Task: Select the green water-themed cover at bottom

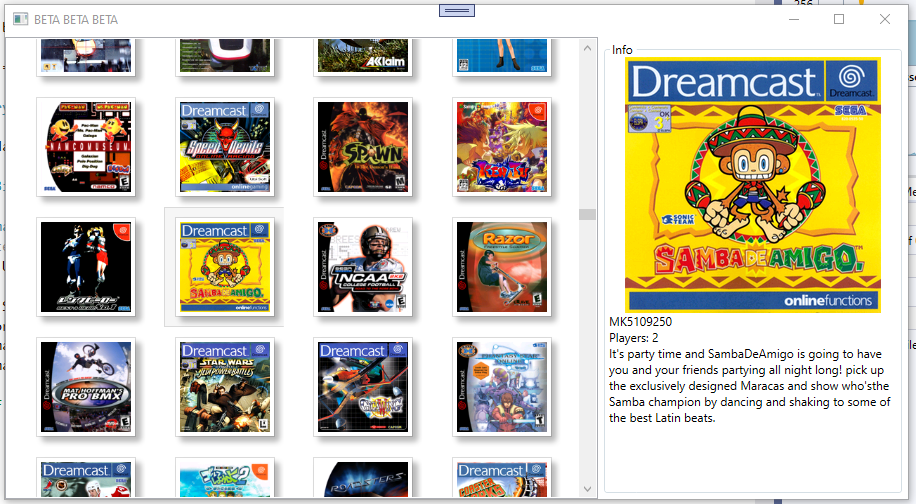Action: click(225, 479)
